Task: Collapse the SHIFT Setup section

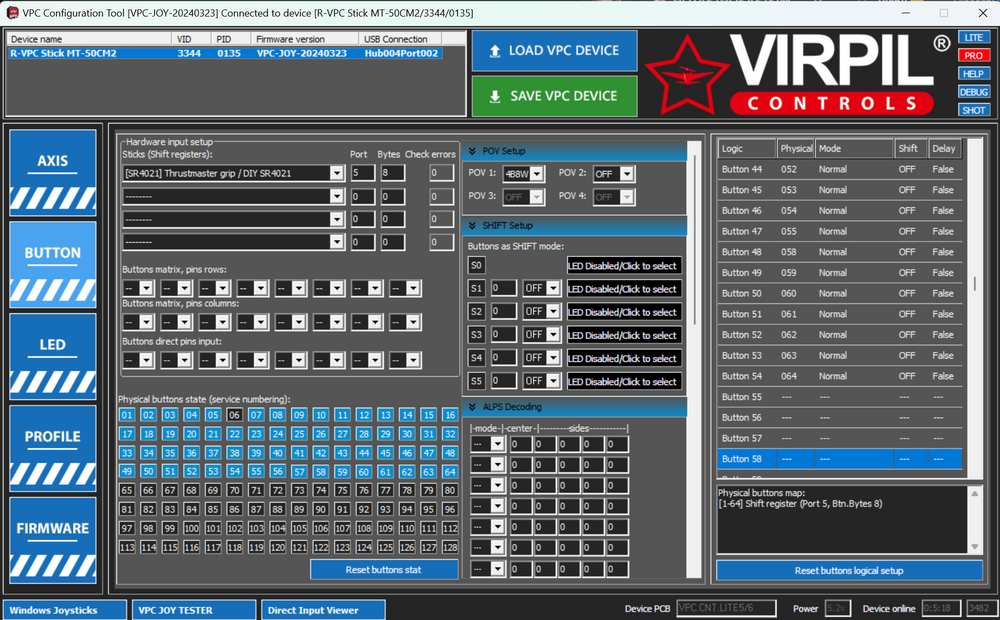Action: (x=473, y=226)
